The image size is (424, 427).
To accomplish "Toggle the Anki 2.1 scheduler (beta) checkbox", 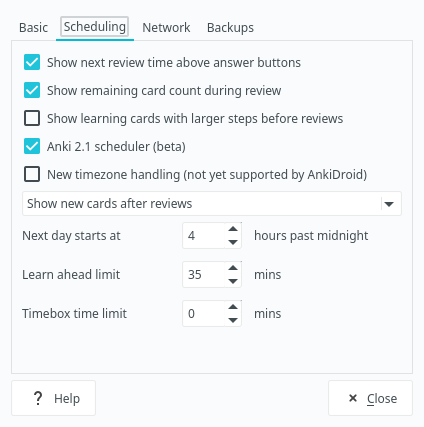I will 32,146.
